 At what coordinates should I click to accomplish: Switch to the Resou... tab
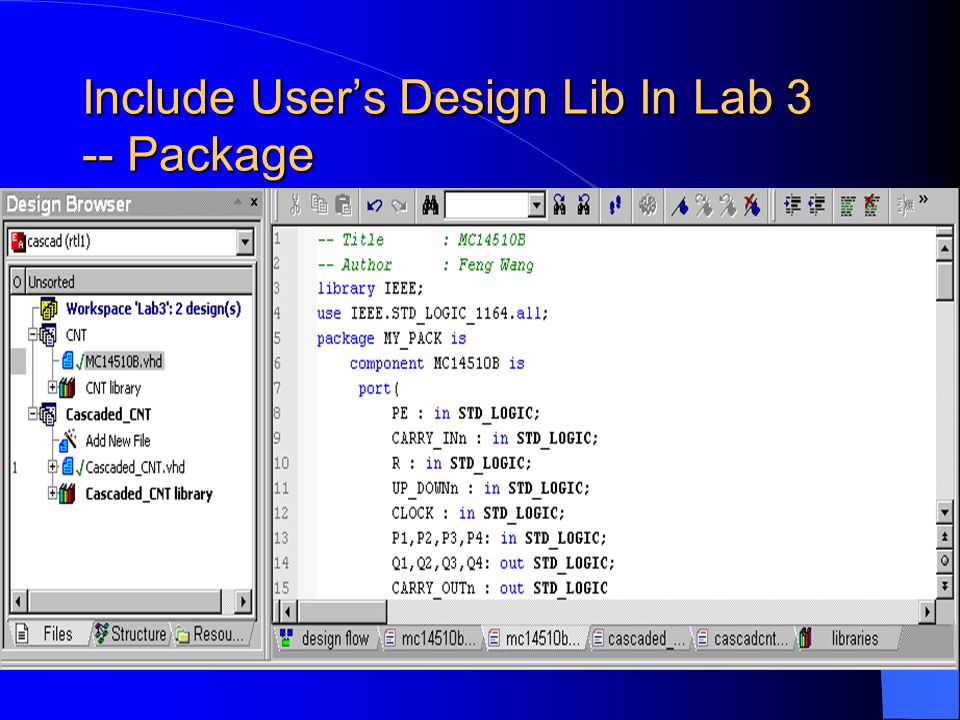pos(213,635)
